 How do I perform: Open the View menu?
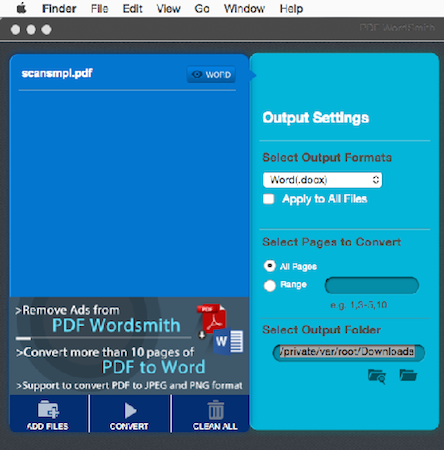coord(168,8)
